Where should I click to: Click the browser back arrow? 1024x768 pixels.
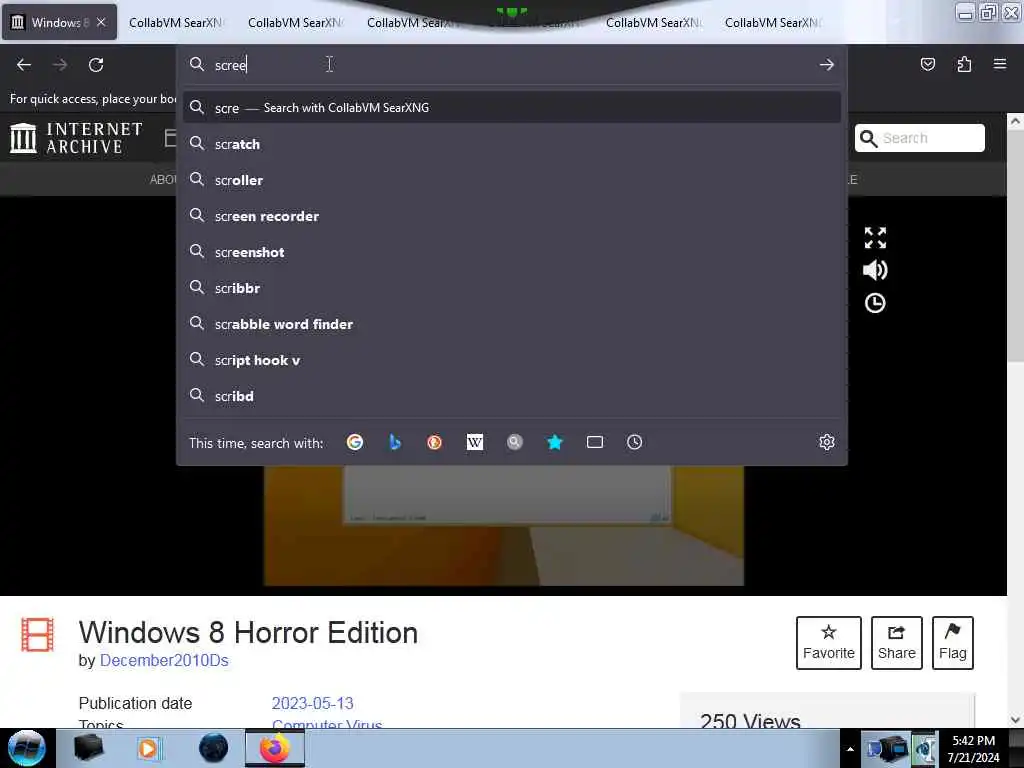click(x=24, y=65)
